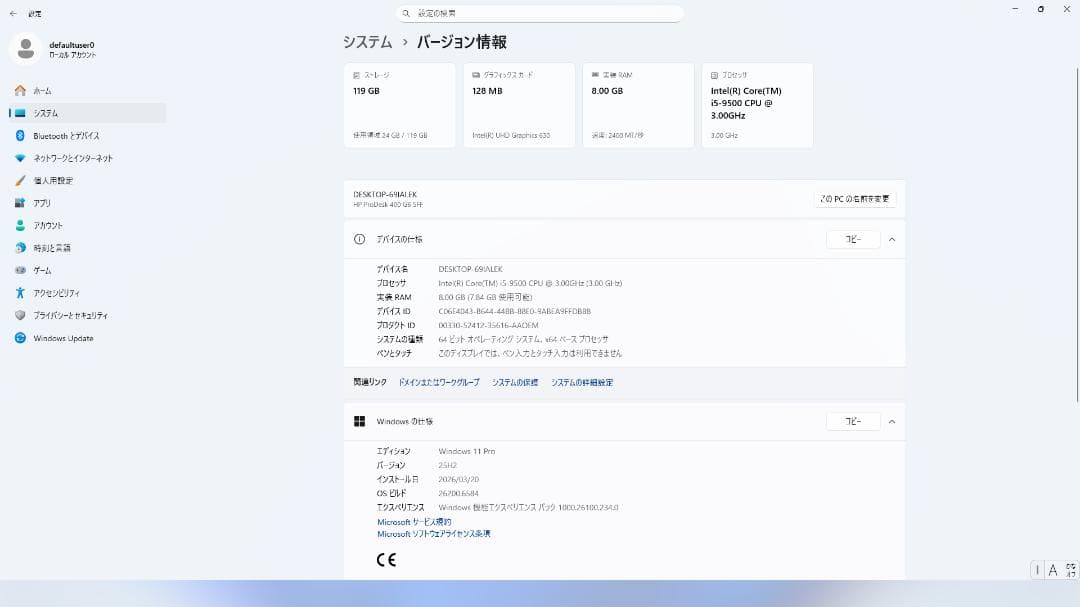Open the アクセシビリティ figure icon
The image size is (1080, 607).
click(x=20, y=293)
